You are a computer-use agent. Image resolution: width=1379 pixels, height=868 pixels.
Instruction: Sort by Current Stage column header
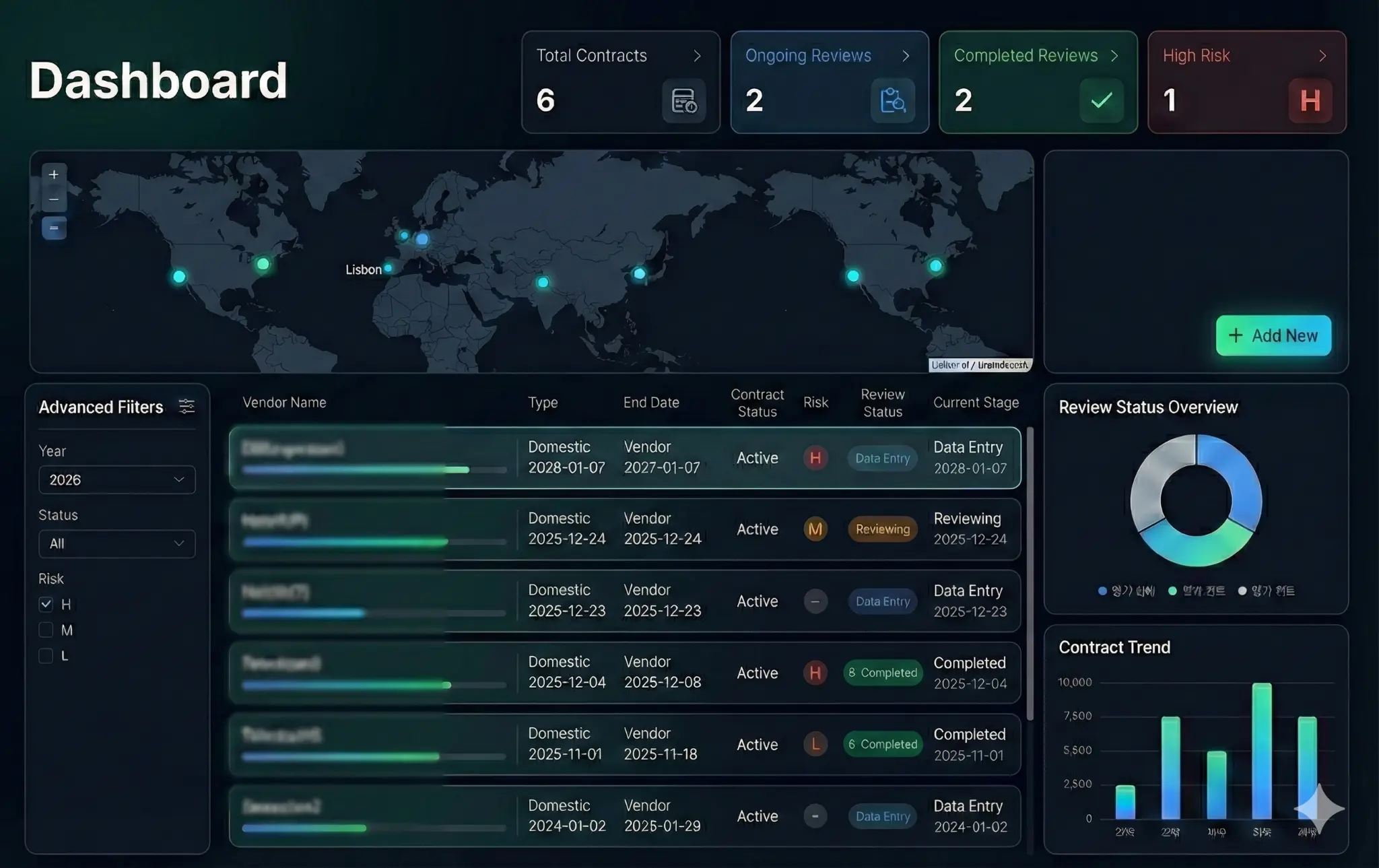(976, 402)
